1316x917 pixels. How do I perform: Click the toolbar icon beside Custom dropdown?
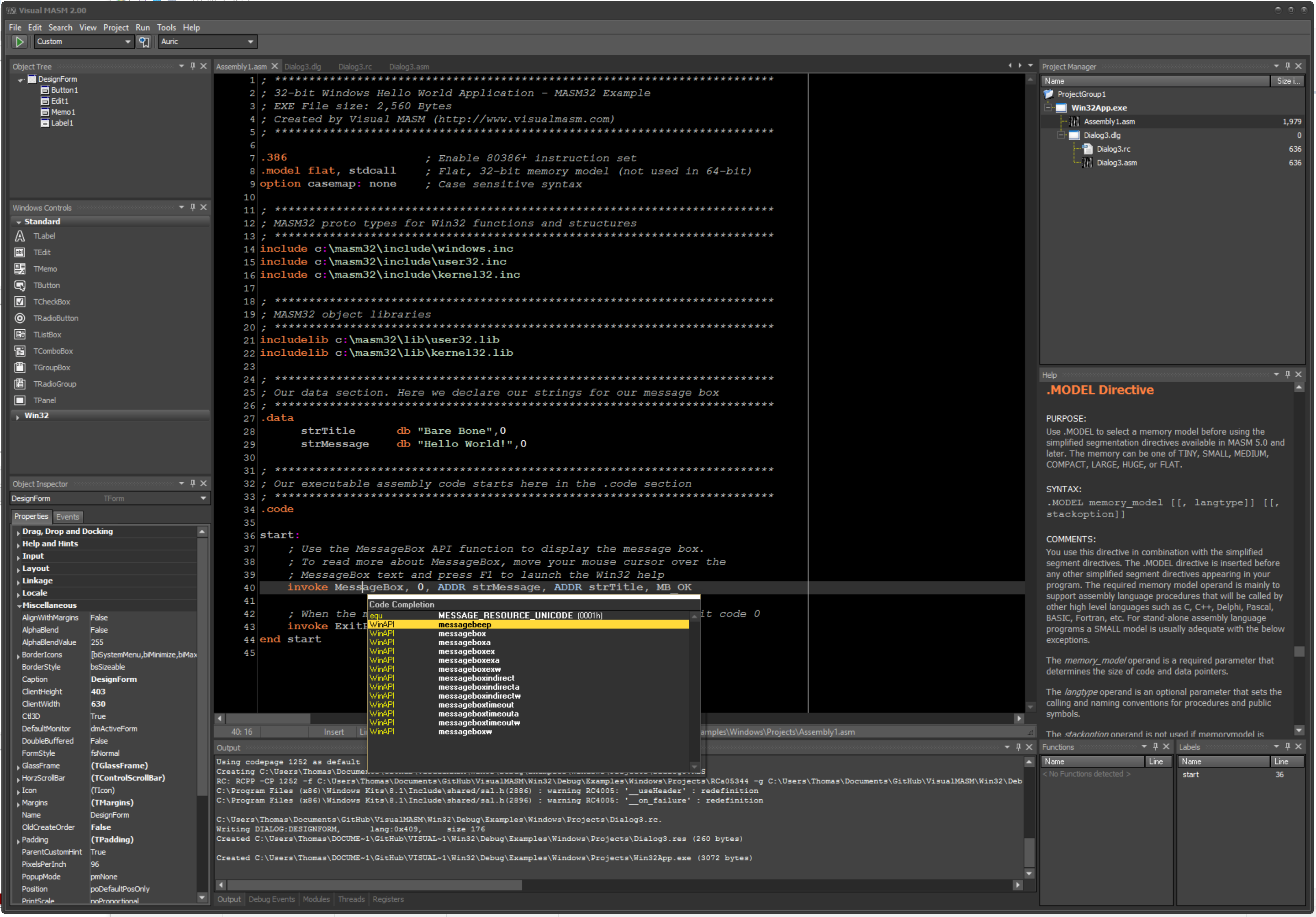pyautogui.click(x=144, y=41)
